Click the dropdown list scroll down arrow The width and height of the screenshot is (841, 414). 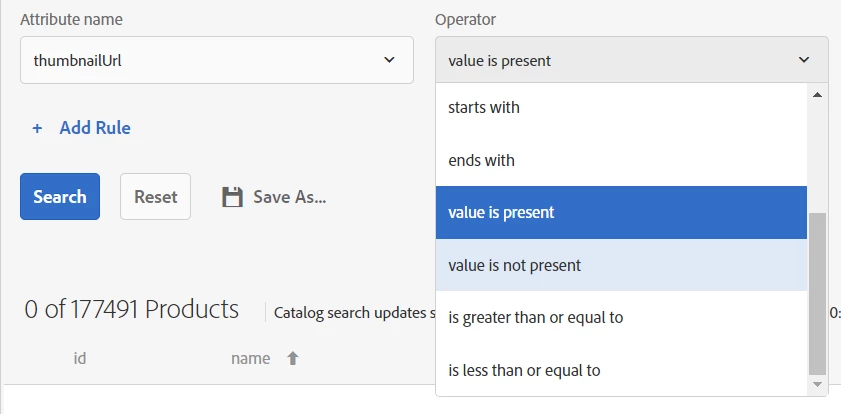(x=817, y=384)
